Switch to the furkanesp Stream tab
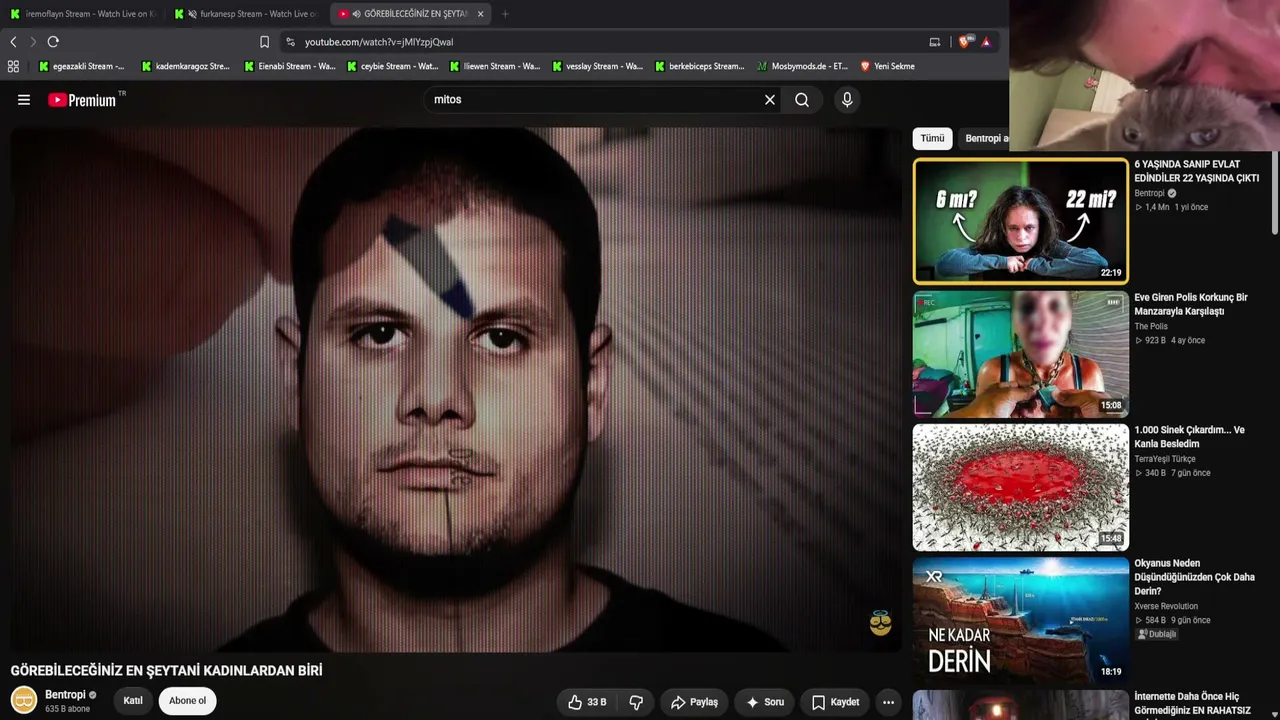Image resolution: width=1280 pixels, height=720 pixels. [x=247, y=14]
